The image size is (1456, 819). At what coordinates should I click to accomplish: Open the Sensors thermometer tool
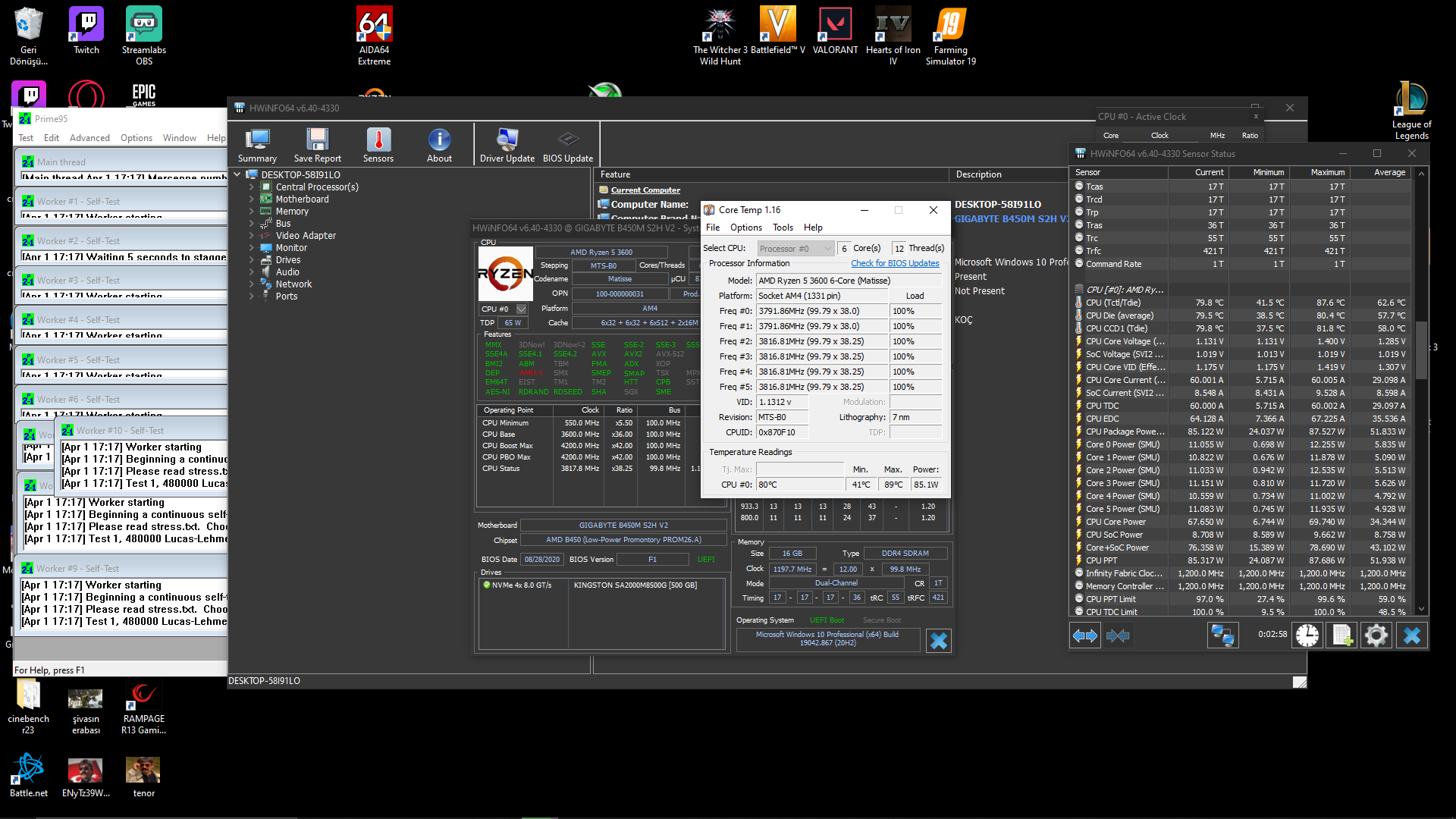(x=378, y=146)
